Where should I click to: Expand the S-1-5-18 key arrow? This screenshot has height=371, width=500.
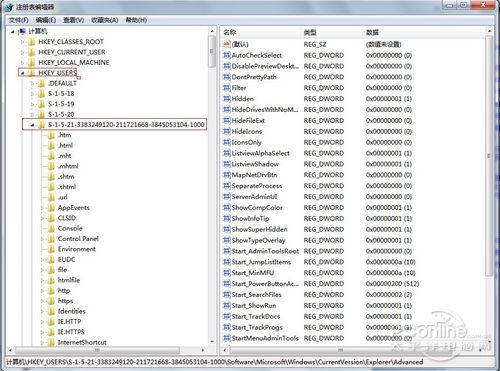[32, 94]
